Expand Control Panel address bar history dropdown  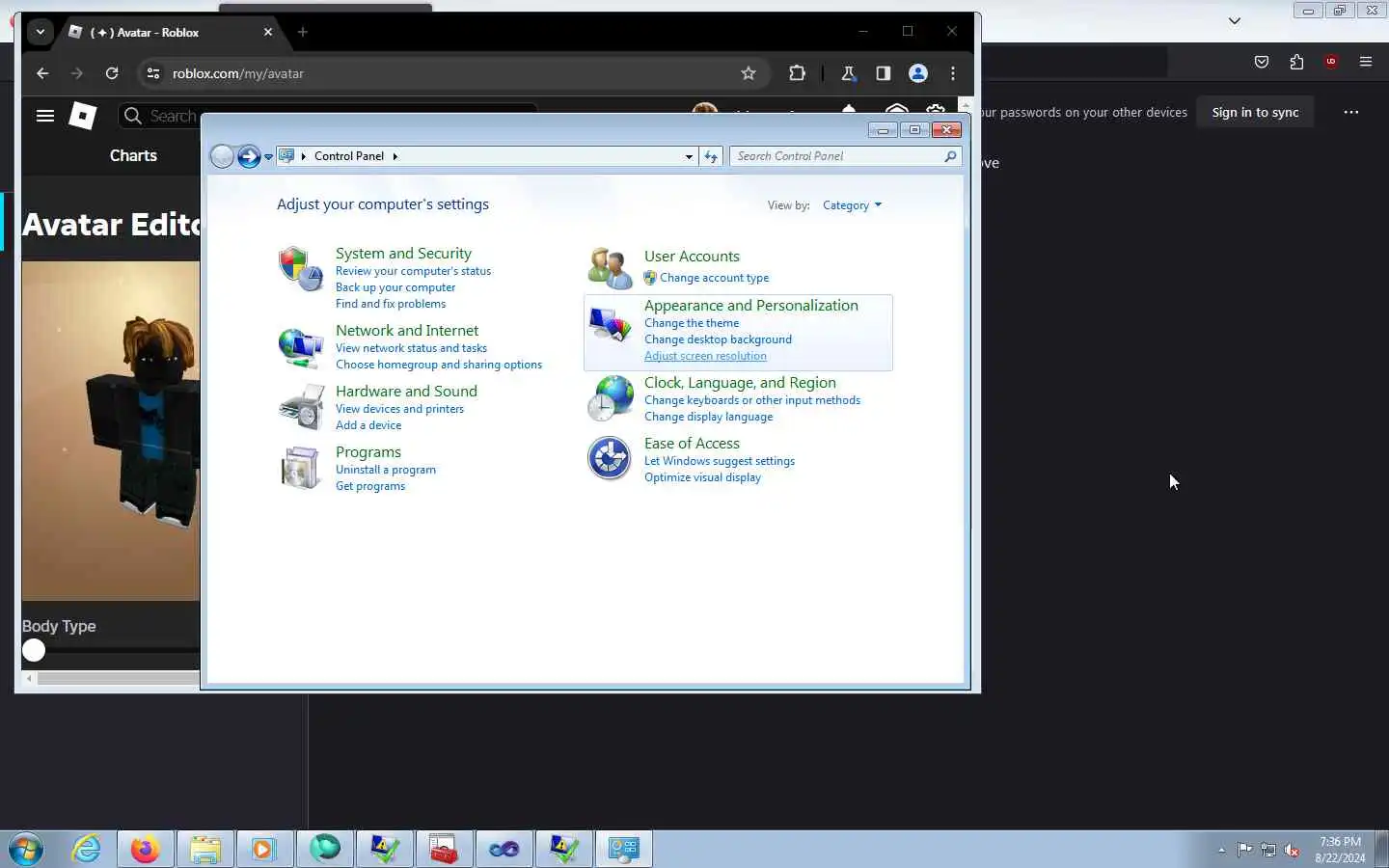point(689,156)
